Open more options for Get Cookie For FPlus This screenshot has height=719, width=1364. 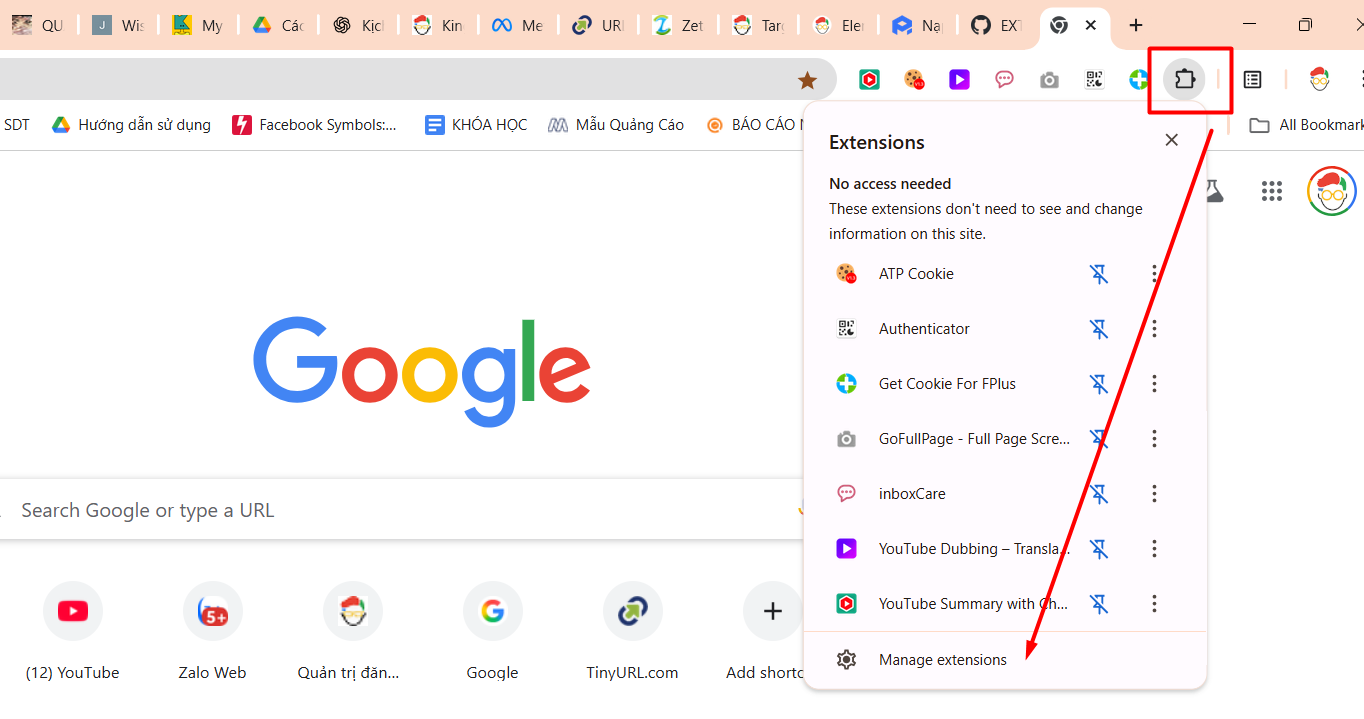pyautogui.click(x=1154, y=383)
